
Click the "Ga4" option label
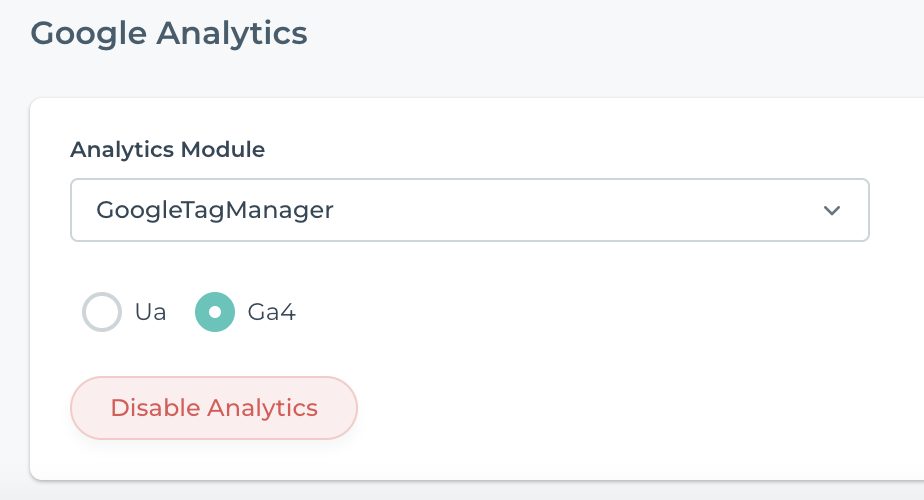[x=271, y=312]
